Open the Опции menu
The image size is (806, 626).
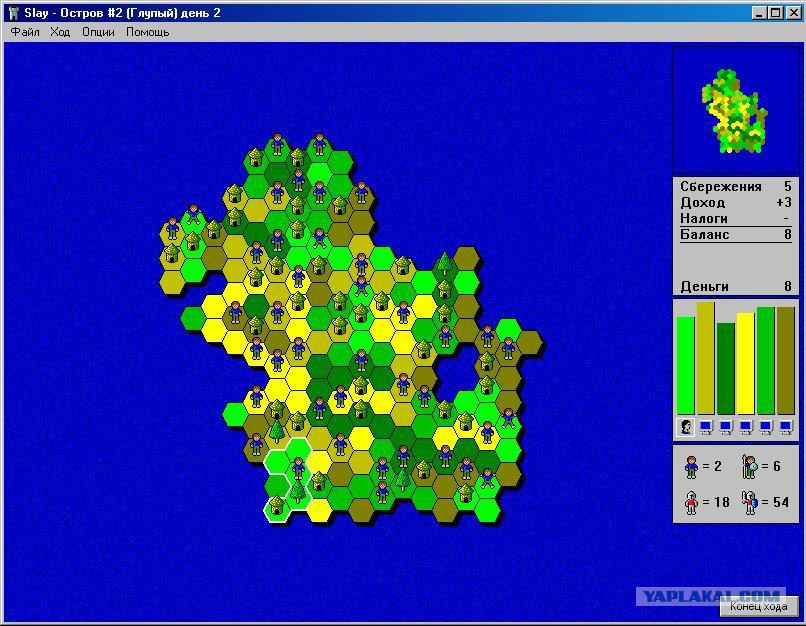(98, 32)
